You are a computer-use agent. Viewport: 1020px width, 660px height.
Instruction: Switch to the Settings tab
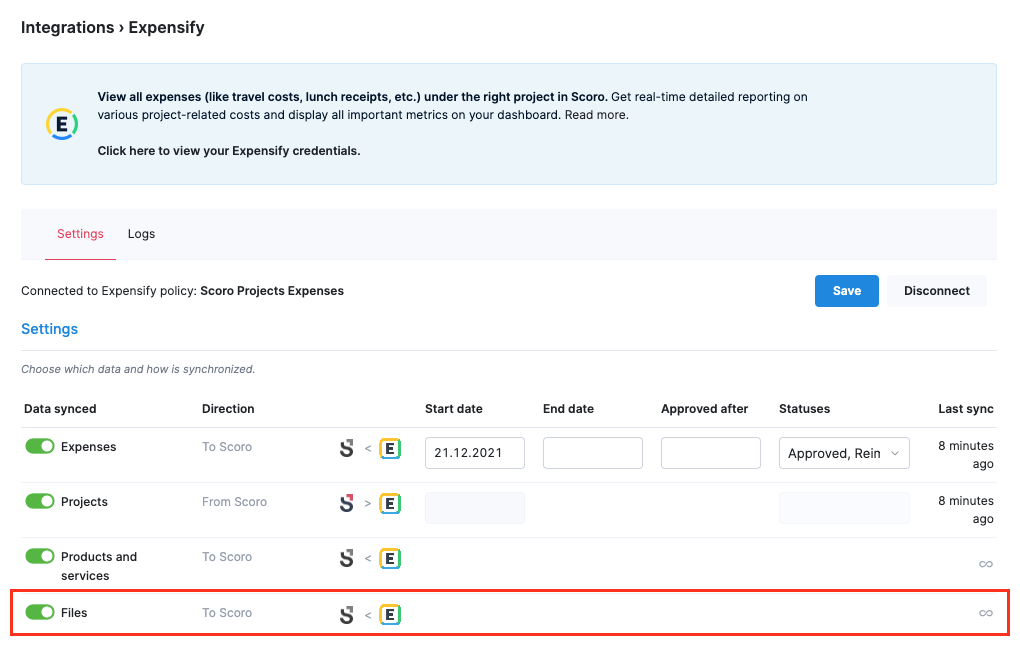coord(80,233)
